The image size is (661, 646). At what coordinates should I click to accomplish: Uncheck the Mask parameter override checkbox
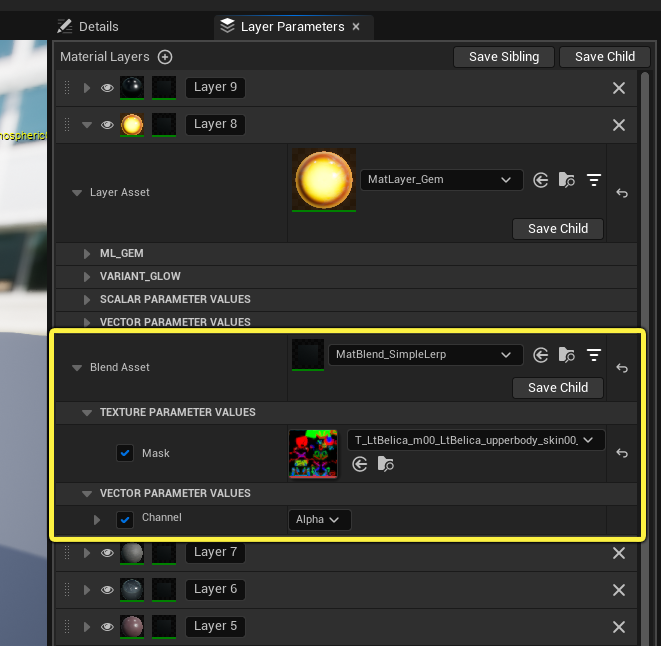125,453
